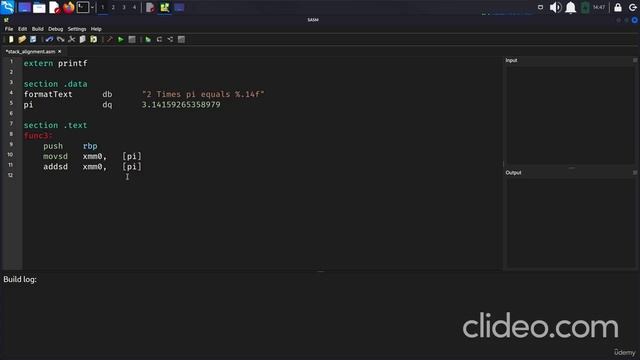Click inside the Output text area

[x=570, y=223]
